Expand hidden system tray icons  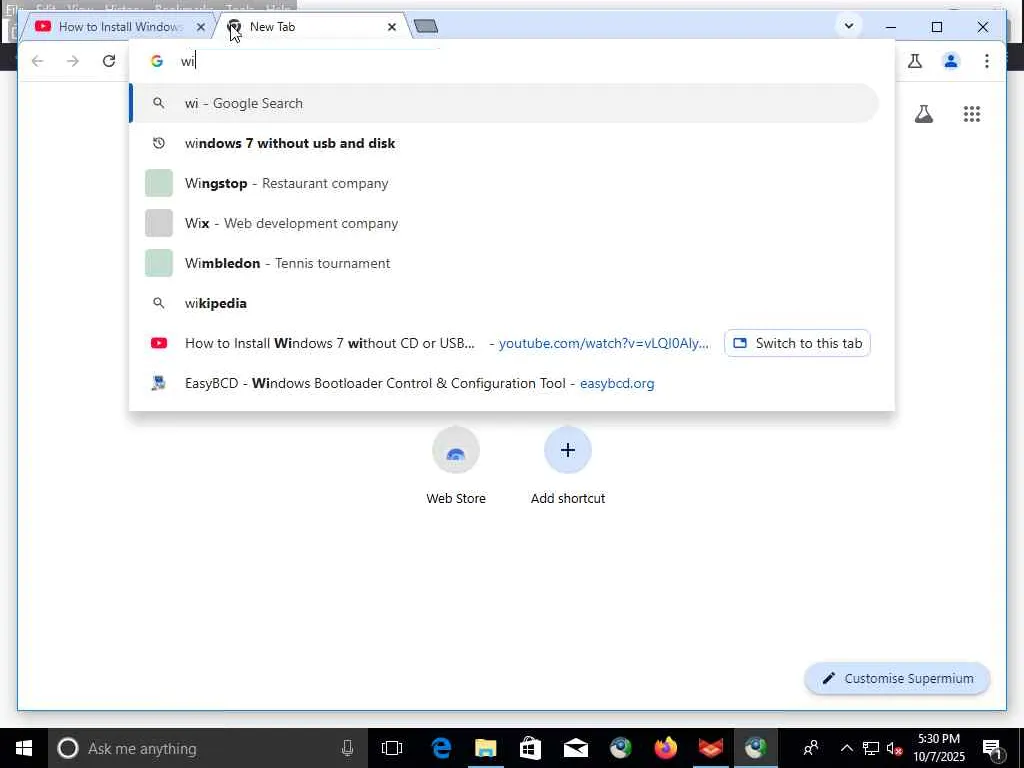[846, 748]
